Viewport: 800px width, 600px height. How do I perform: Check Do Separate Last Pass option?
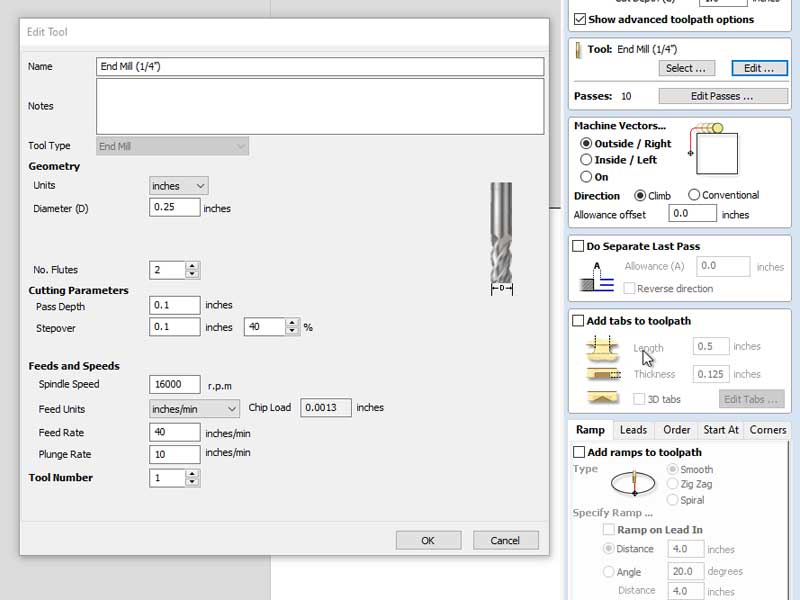pos(579,246)
